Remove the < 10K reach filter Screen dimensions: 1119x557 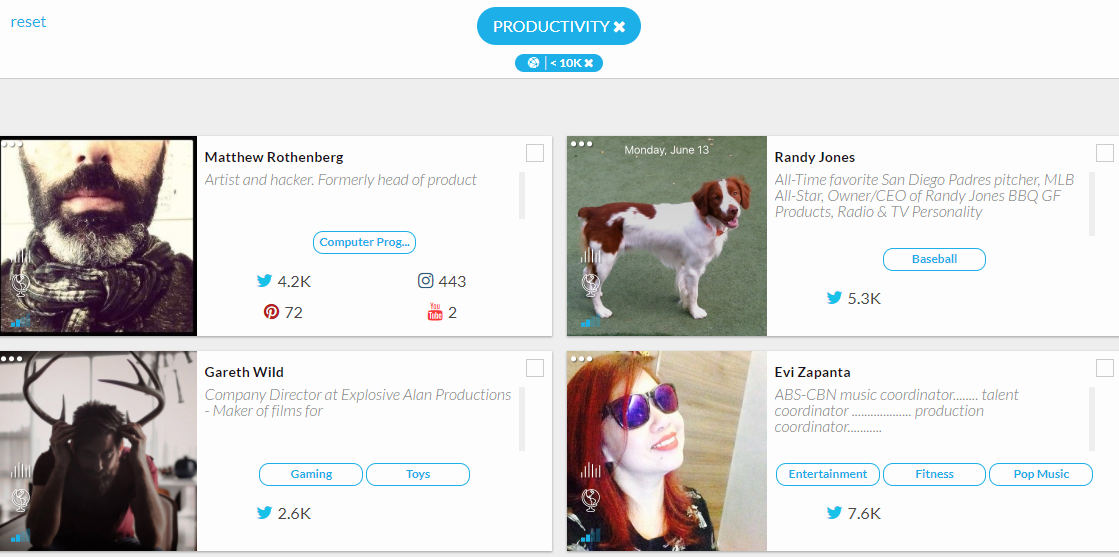coord(589,63)
